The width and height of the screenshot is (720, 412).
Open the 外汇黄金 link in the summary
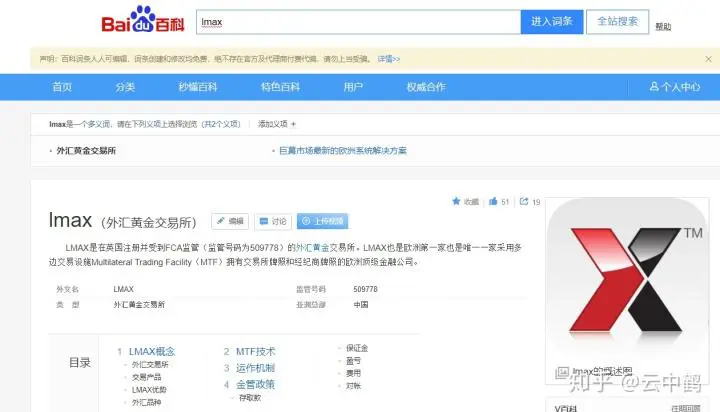[x=313, y=248]
